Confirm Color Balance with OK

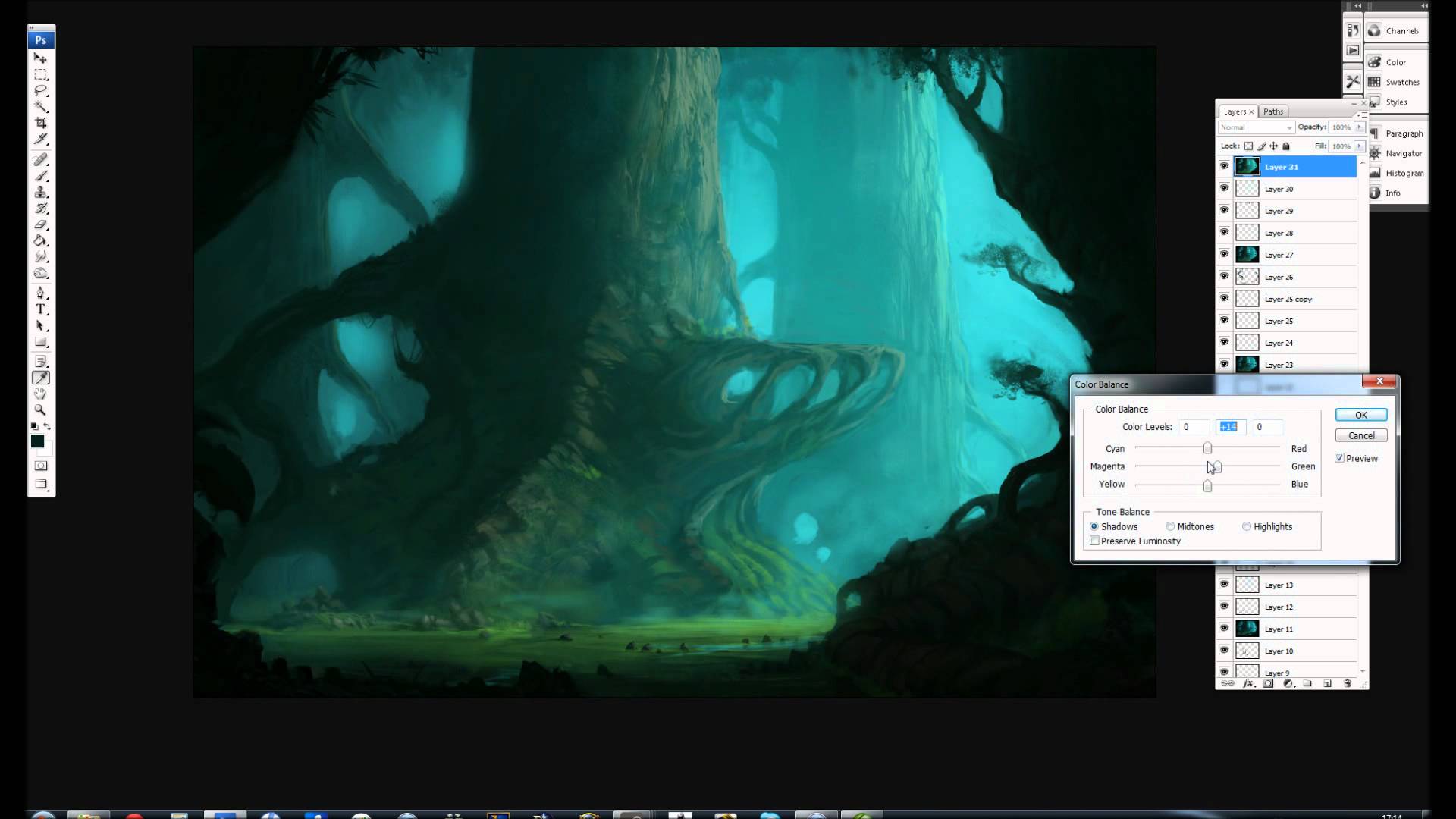[x=1360, y=415]
